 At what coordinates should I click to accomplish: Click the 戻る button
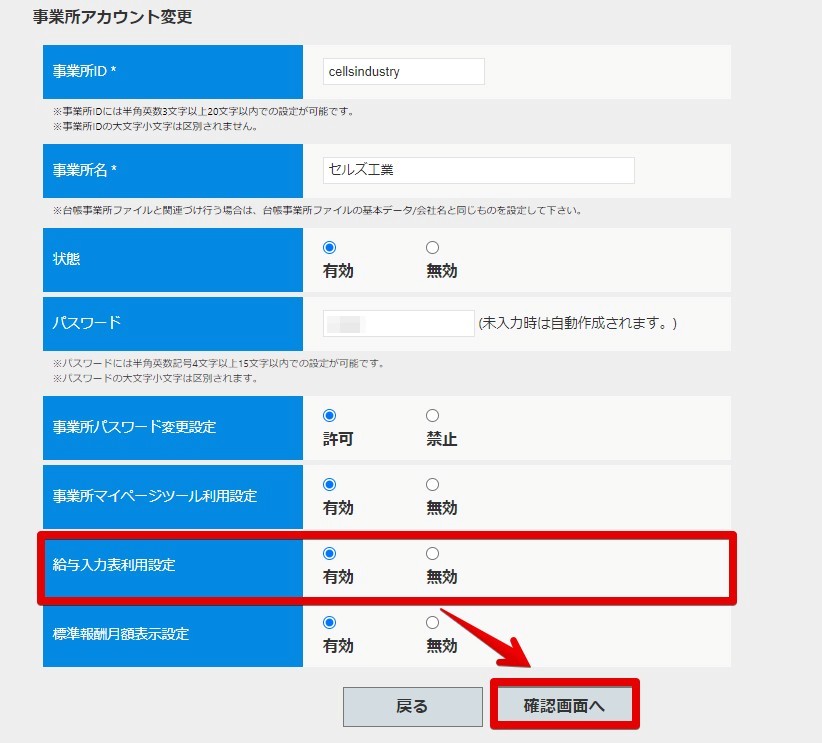pyautogui.click(x=413, y=707)
